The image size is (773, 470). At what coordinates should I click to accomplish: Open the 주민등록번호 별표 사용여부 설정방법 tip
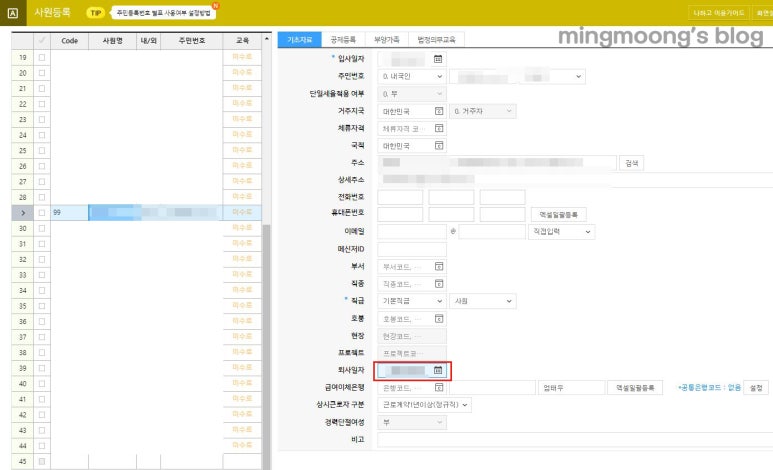coord(164,13)
